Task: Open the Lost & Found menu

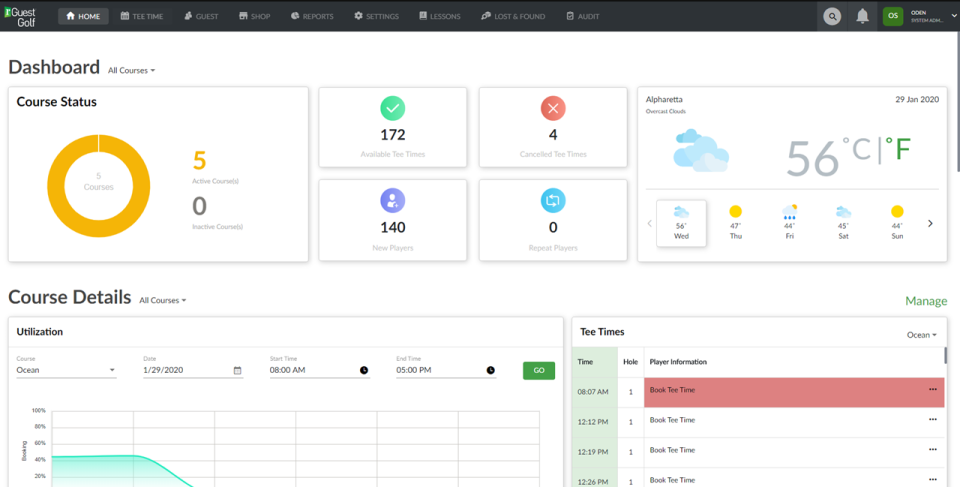Action: point(513,16)
